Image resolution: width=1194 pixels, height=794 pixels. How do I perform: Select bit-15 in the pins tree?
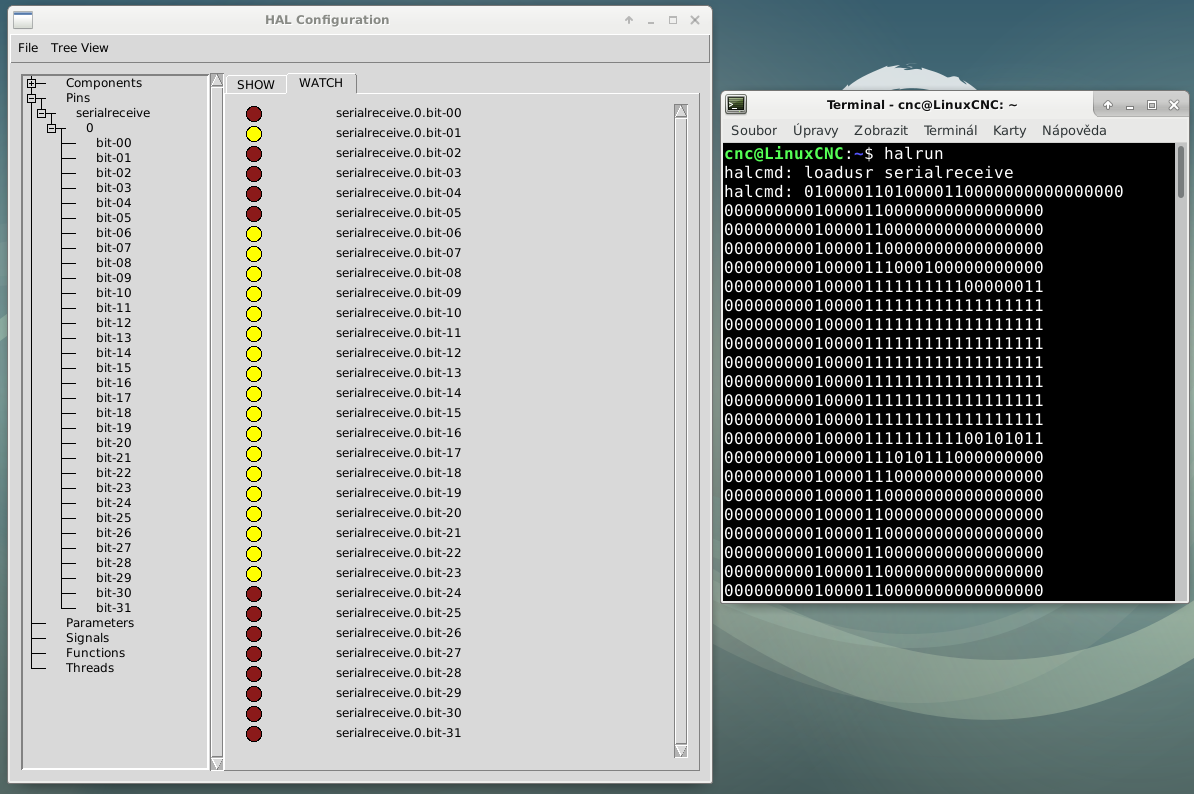point(113,368)
